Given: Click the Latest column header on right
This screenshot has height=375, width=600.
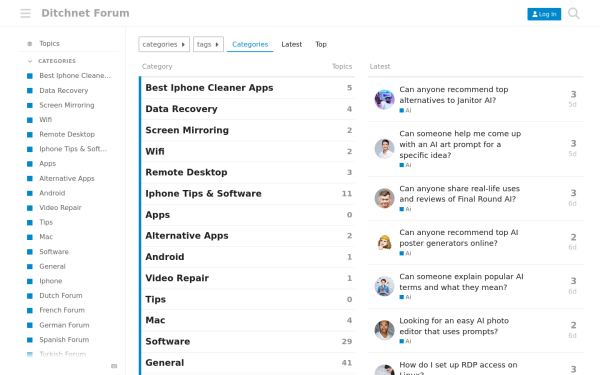Looking at the screenshot, I should 380,67.
